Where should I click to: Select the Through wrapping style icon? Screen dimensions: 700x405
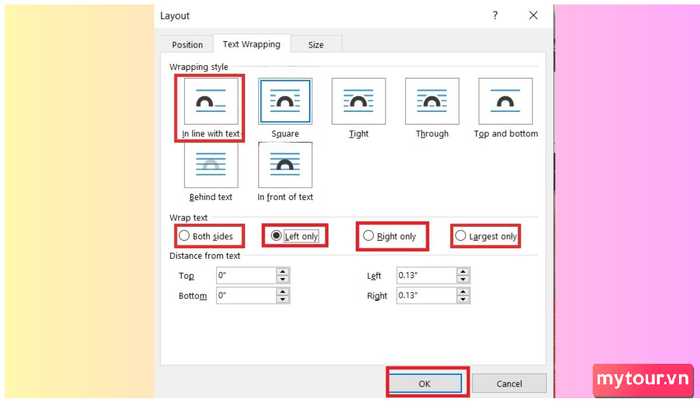(432, 101)
